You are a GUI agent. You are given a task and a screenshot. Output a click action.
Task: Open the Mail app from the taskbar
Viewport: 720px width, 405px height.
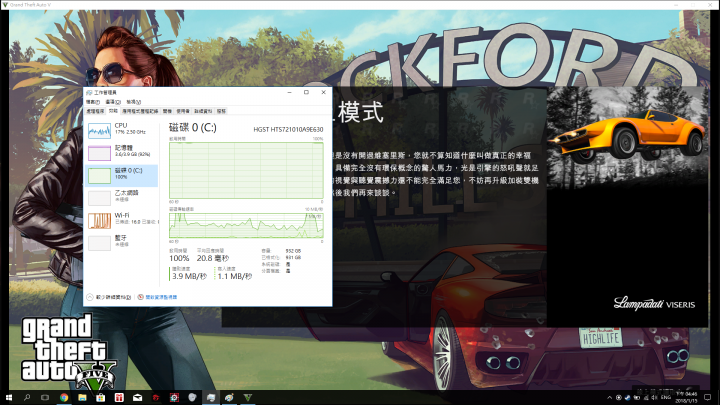(137, 398)
